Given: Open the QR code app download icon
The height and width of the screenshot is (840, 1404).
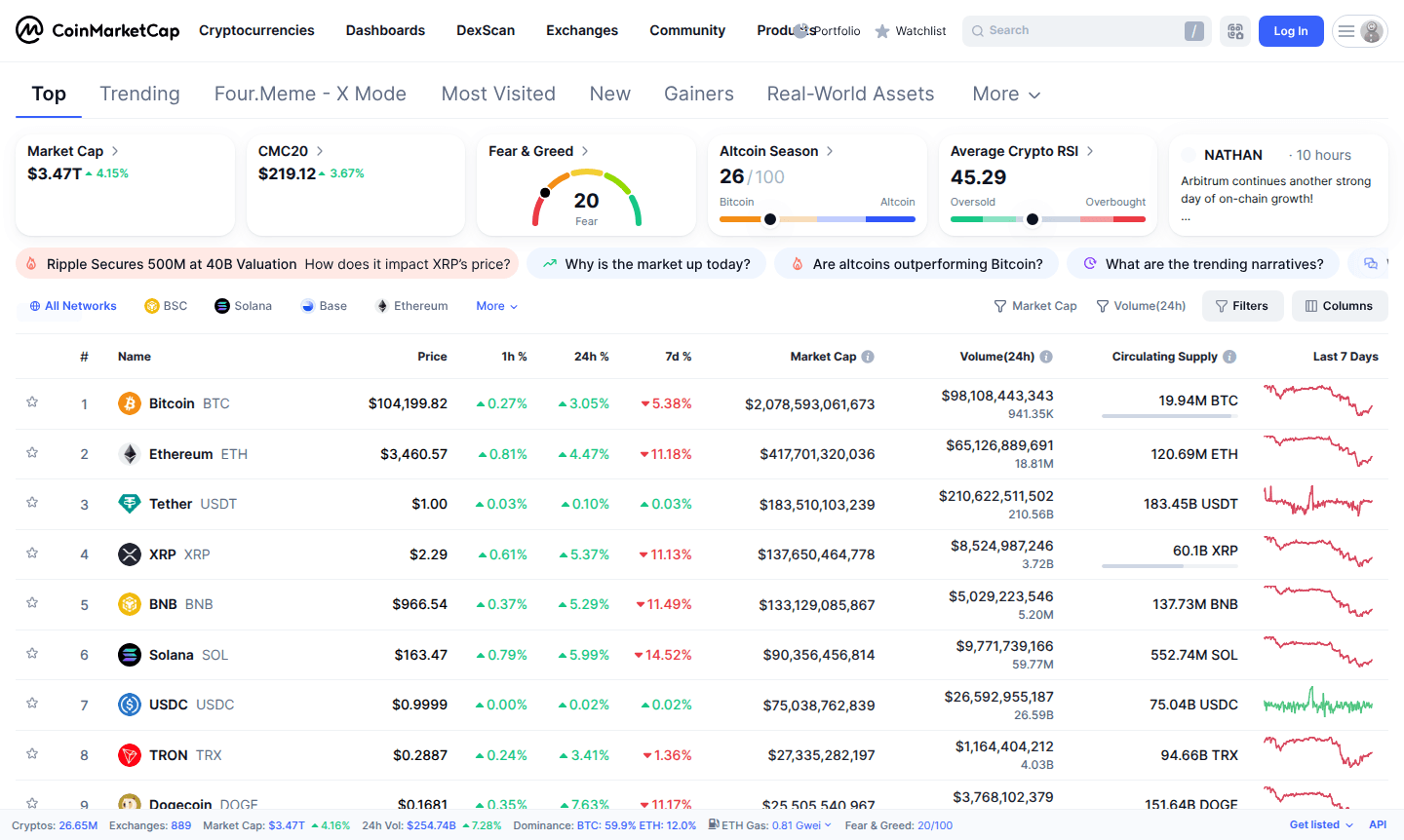Looking at the screenshot, I should [1234, 30].
